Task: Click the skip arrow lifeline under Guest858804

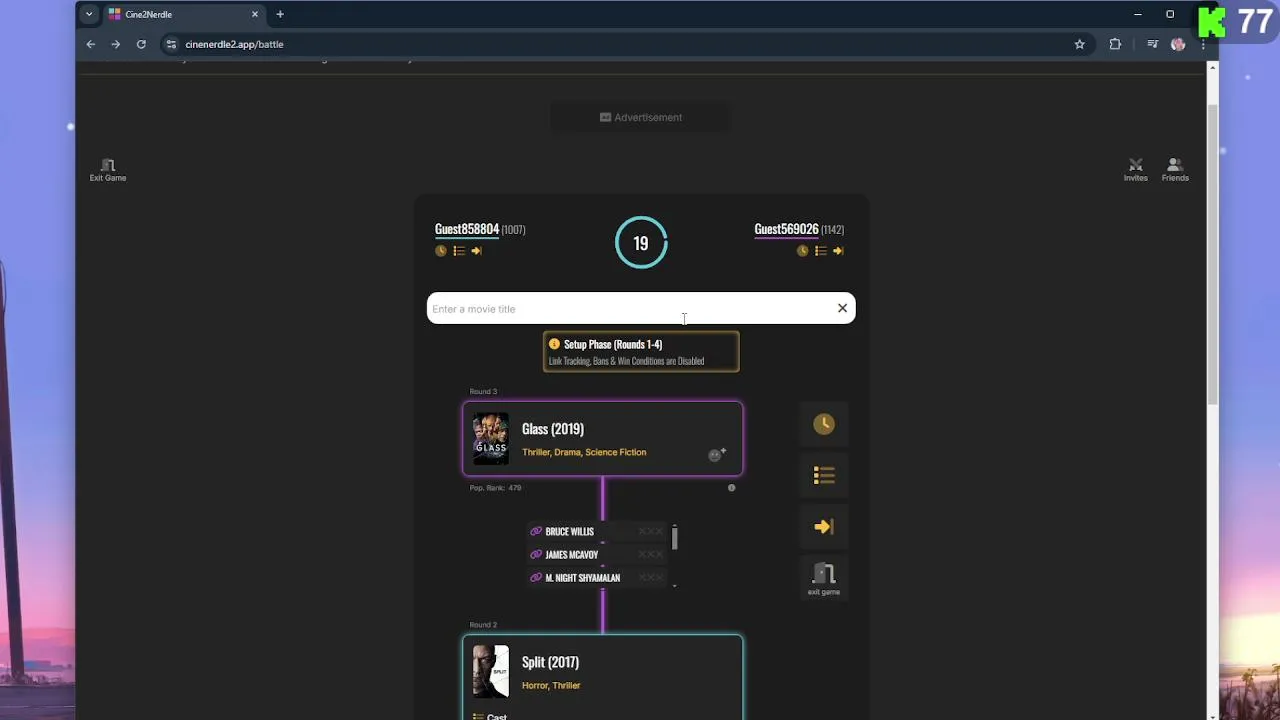Action: [x=476, y=251]
